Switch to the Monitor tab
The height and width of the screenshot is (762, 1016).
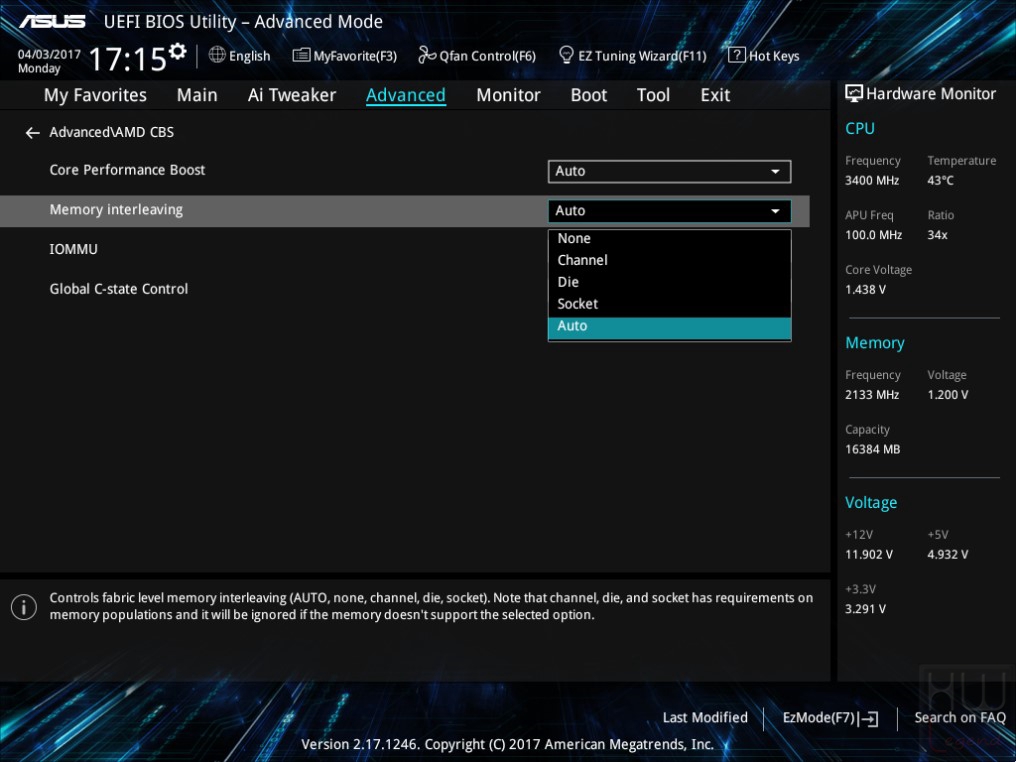tap(508, 95)
